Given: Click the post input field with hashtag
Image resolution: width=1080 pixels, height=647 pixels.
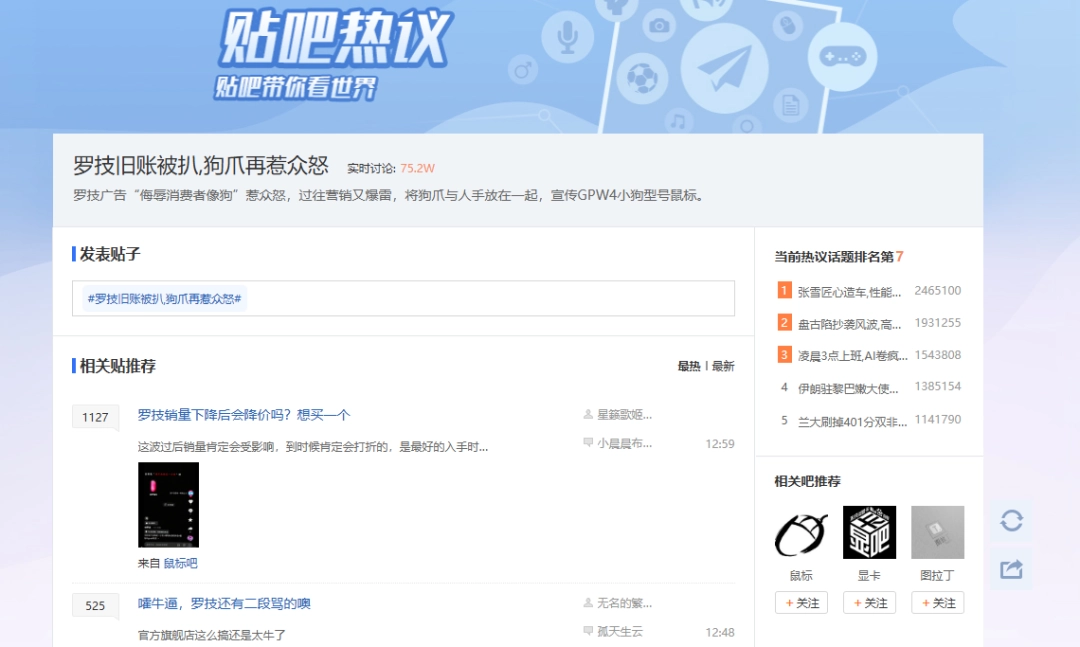Looking at the screenshot, I should tap(403, 298).
